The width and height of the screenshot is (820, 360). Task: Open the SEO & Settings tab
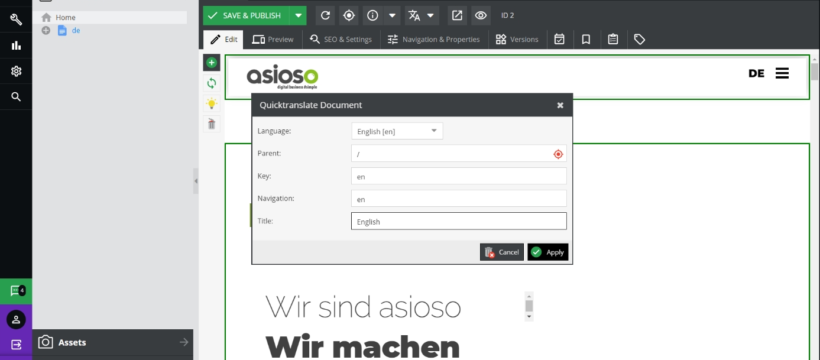click(x=340, y=39)
